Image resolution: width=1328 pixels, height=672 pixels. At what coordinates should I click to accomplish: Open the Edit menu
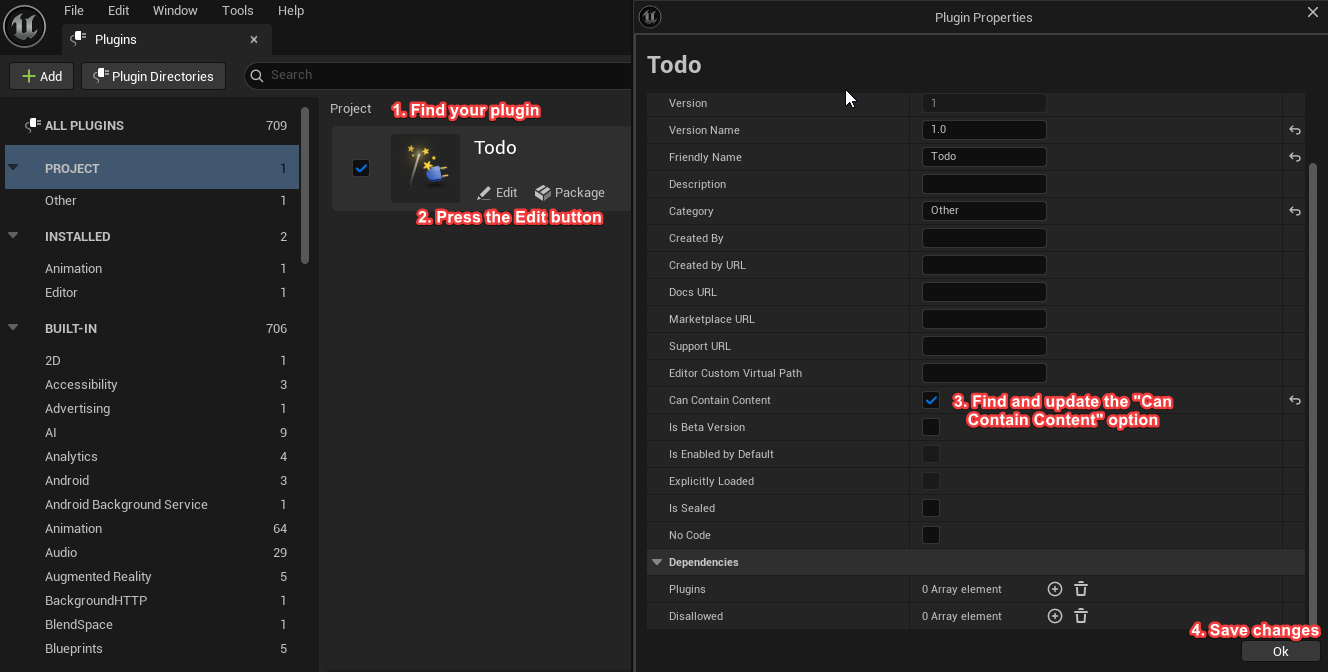[119, 11]
